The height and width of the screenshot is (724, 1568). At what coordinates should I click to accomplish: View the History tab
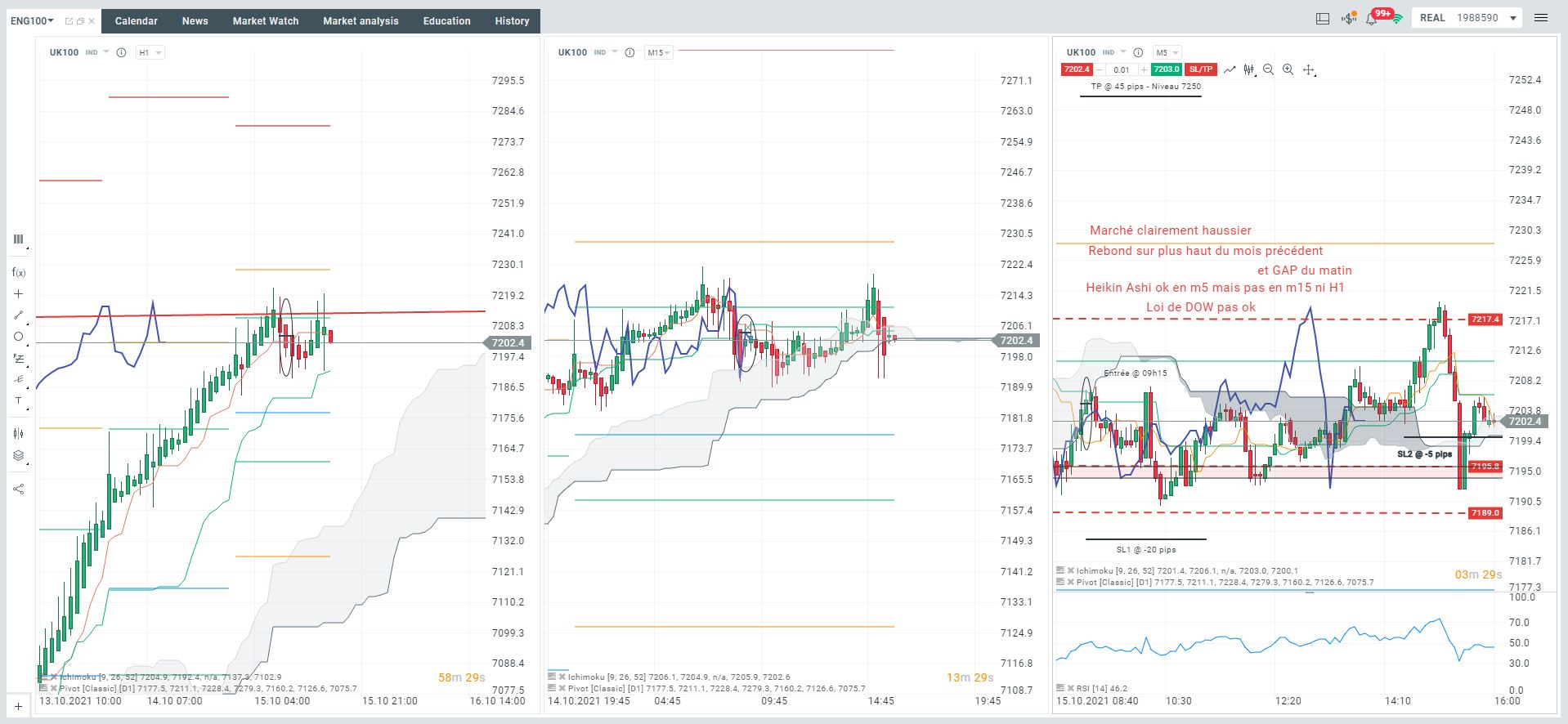512,21
